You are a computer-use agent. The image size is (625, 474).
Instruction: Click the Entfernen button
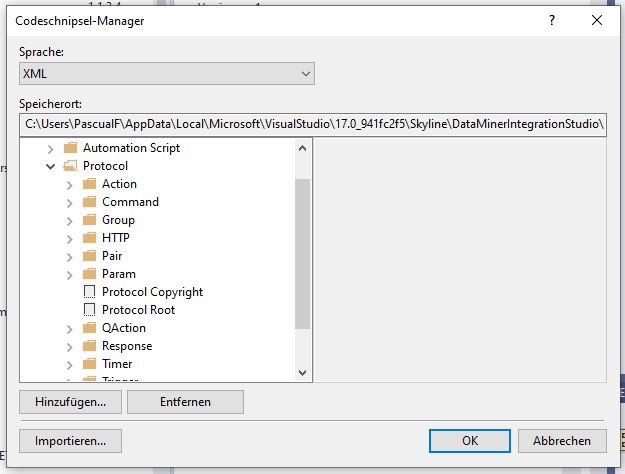tap(185, 402)
